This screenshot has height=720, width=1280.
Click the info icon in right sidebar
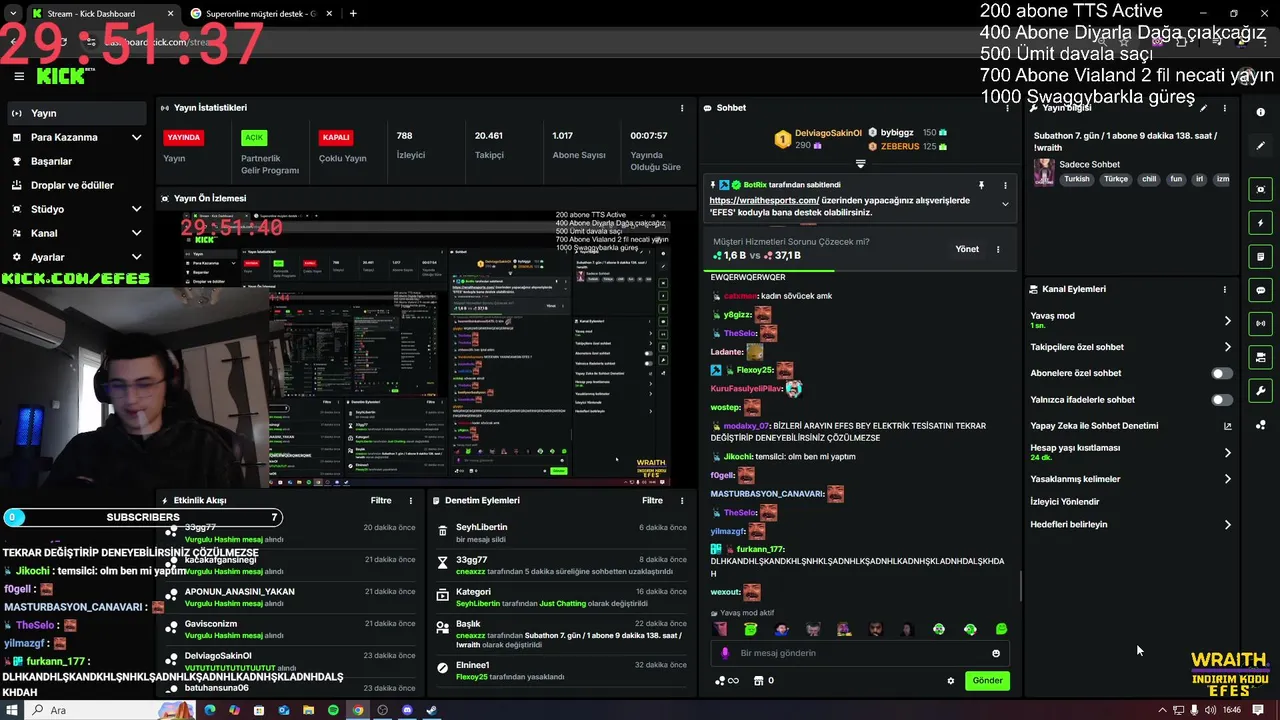tap(1261, 112)
